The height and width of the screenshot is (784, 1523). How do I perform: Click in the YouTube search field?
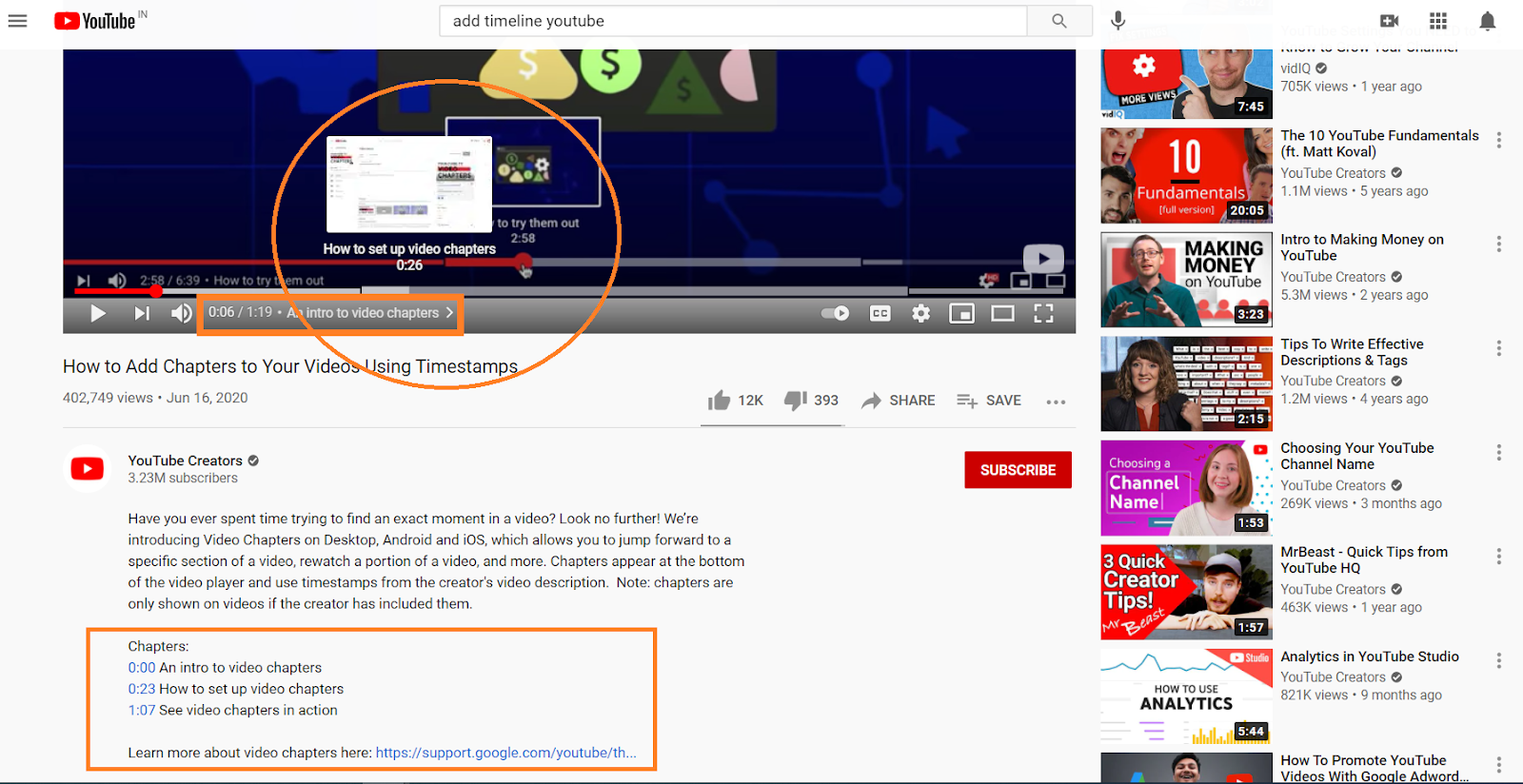point(733,21)
